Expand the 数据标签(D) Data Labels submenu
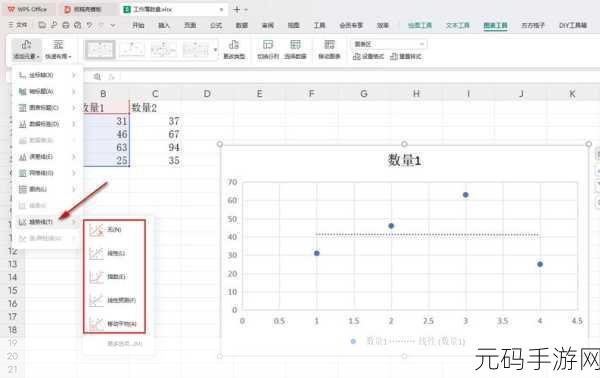Image resolution: width=600 pixels, height=378 pixels. point(47,124)
